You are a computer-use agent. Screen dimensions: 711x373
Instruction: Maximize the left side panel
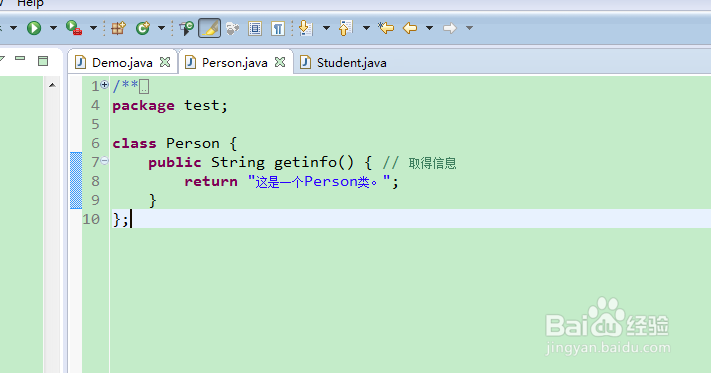pyautogui.click(x=43, y=61)
